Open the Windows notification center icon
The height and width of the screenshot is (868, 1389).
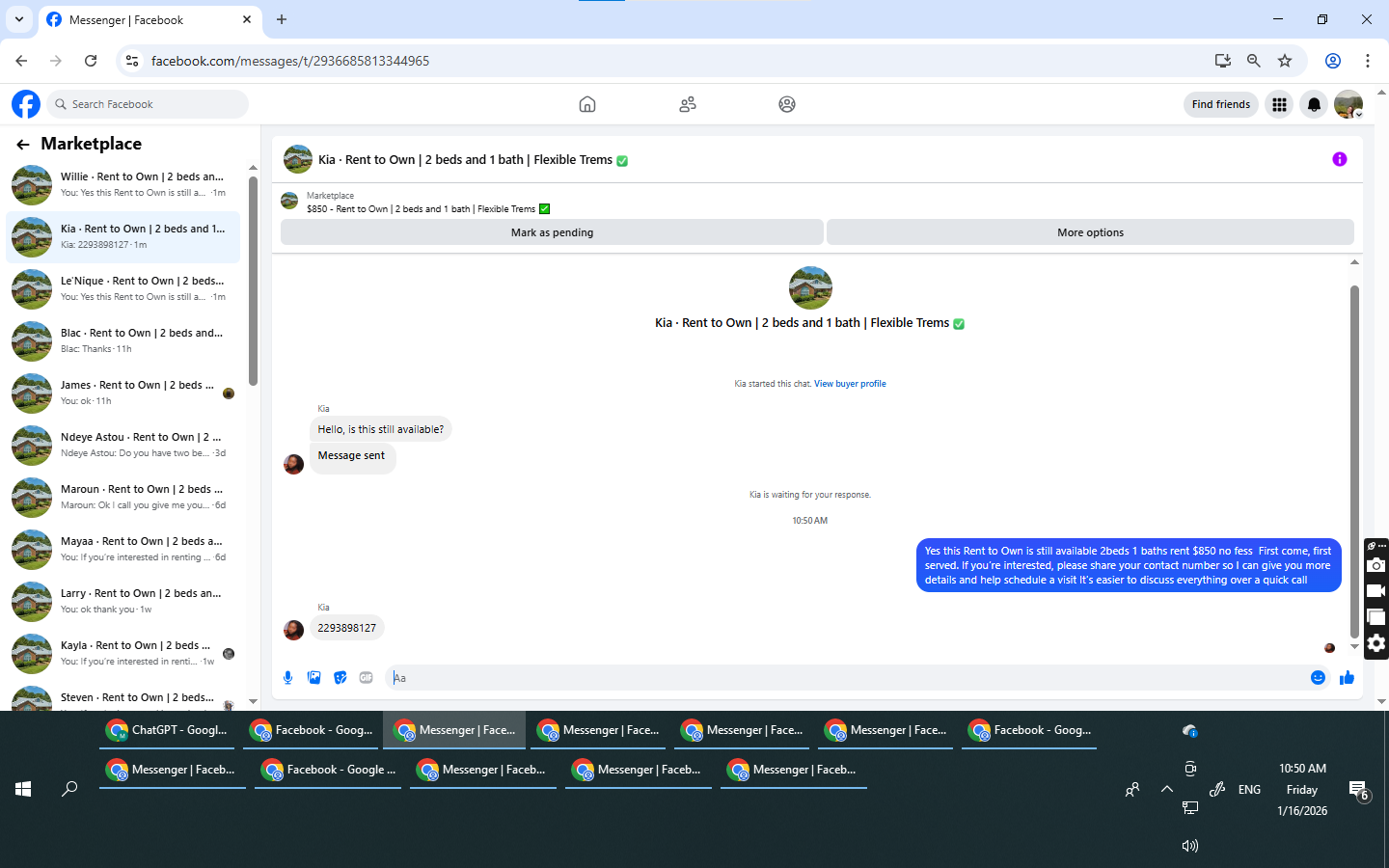(x=1358, y=791)
